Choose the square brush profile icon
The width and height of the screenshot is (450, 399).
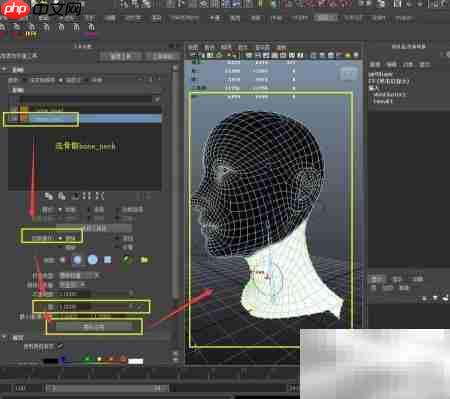(108, 260)
